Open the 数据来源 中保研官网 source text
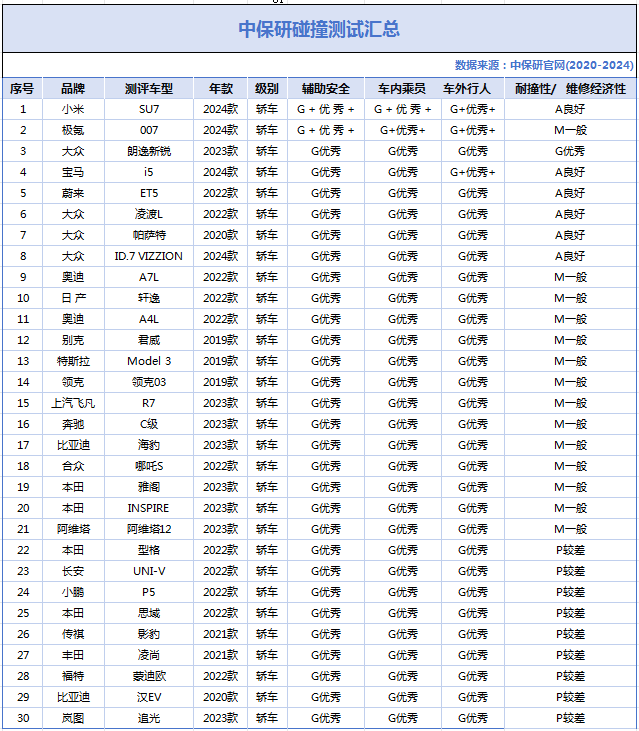The width and height of the screenshot is (639, 731). [x=543, y=65]
